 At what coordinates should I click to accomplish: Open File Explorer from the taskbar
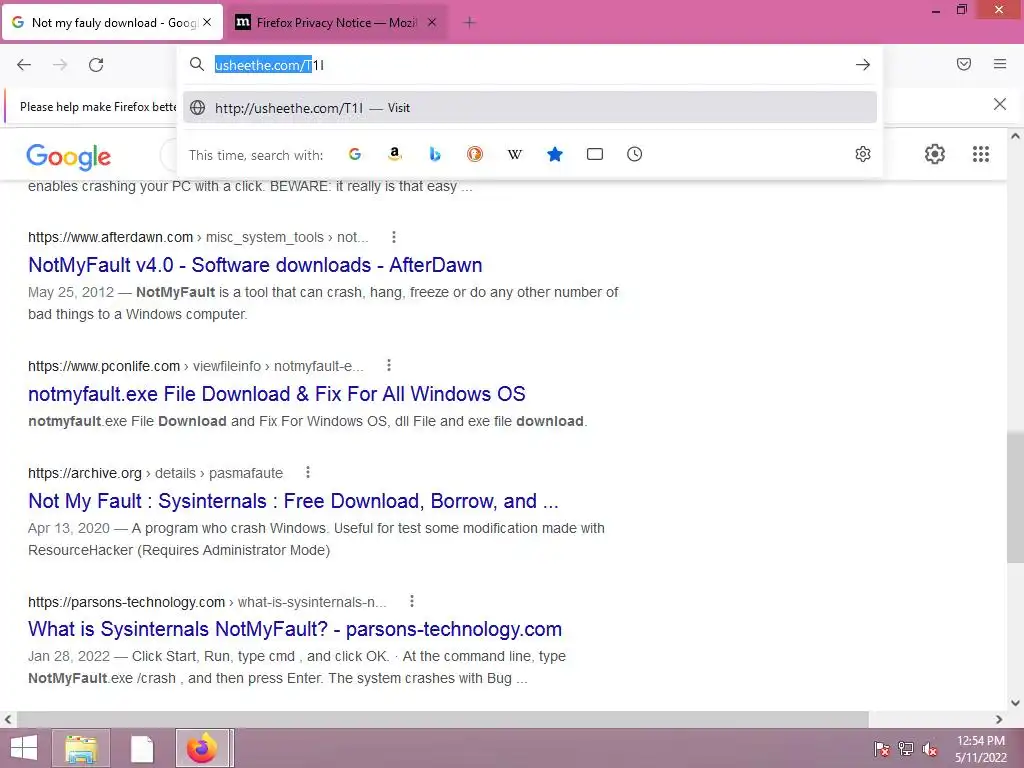(81, 748)
